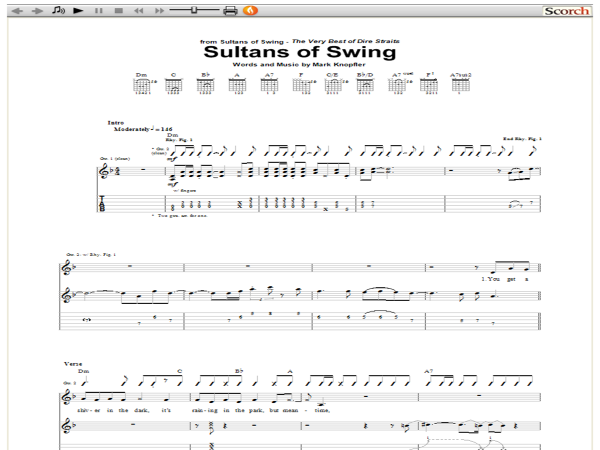Go to the previous page with the back arrow
The width and height of the screenshot is (600, 450).
pos(18,11)
